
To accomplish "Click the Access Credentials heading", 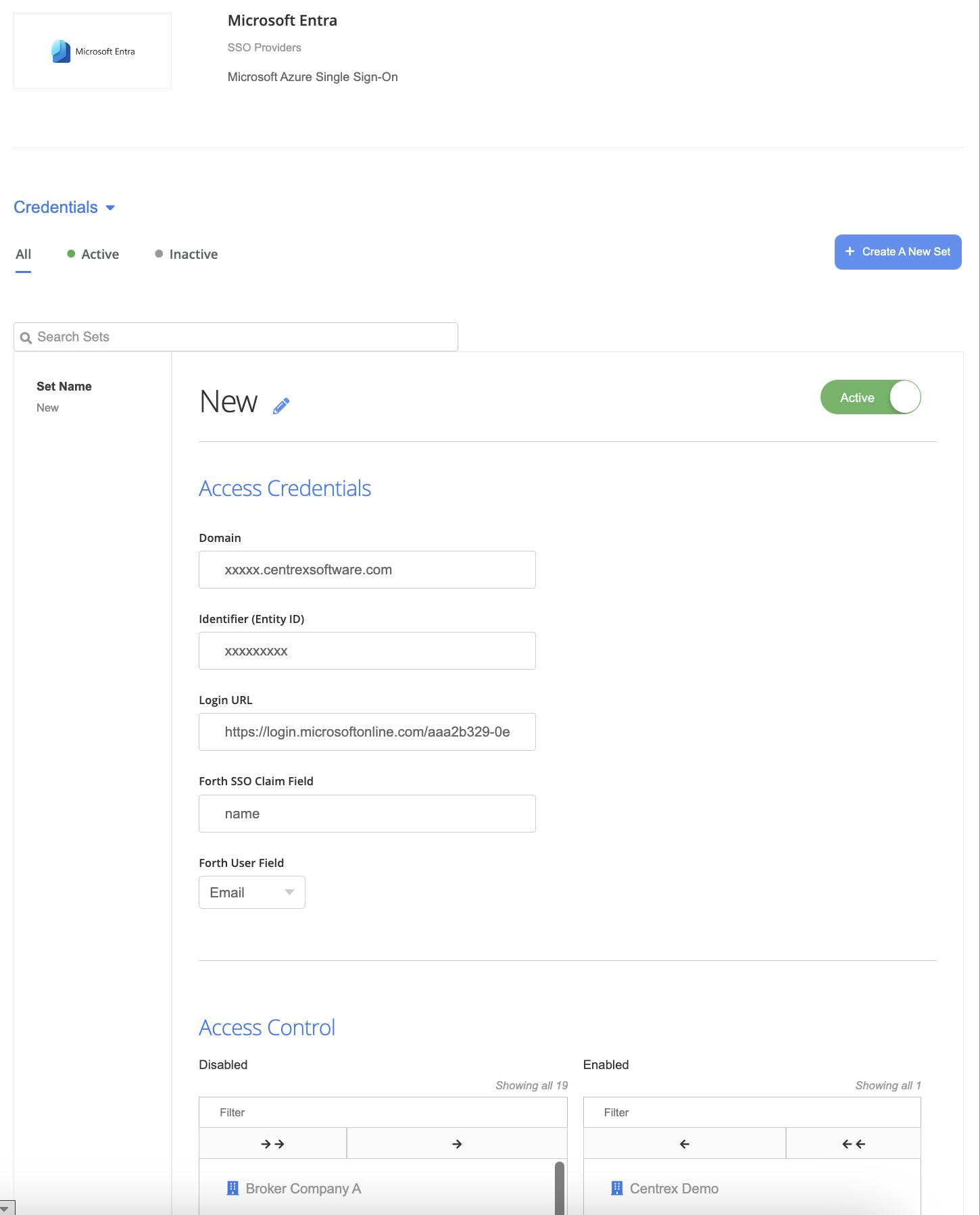I will click(x=285, y=488).
